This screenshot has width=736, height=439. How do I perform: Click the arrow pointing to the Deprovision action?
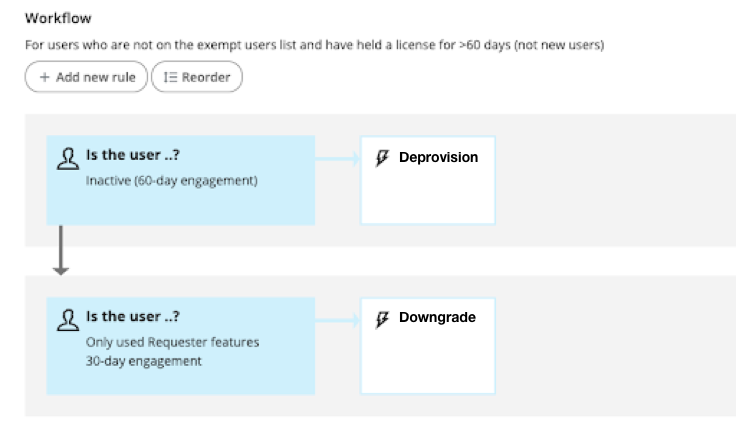(x=338, y=159)
